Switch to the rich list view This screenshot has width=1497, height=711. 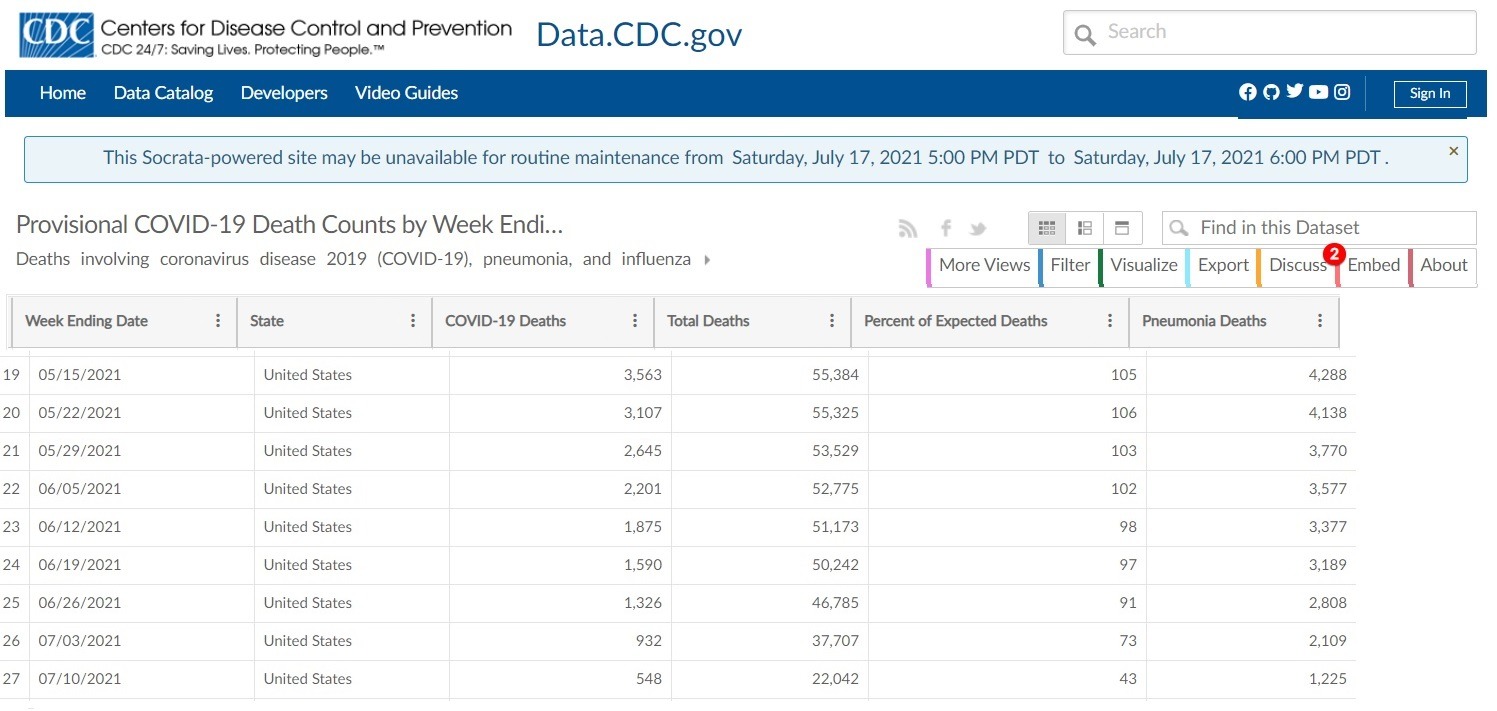1085,228
